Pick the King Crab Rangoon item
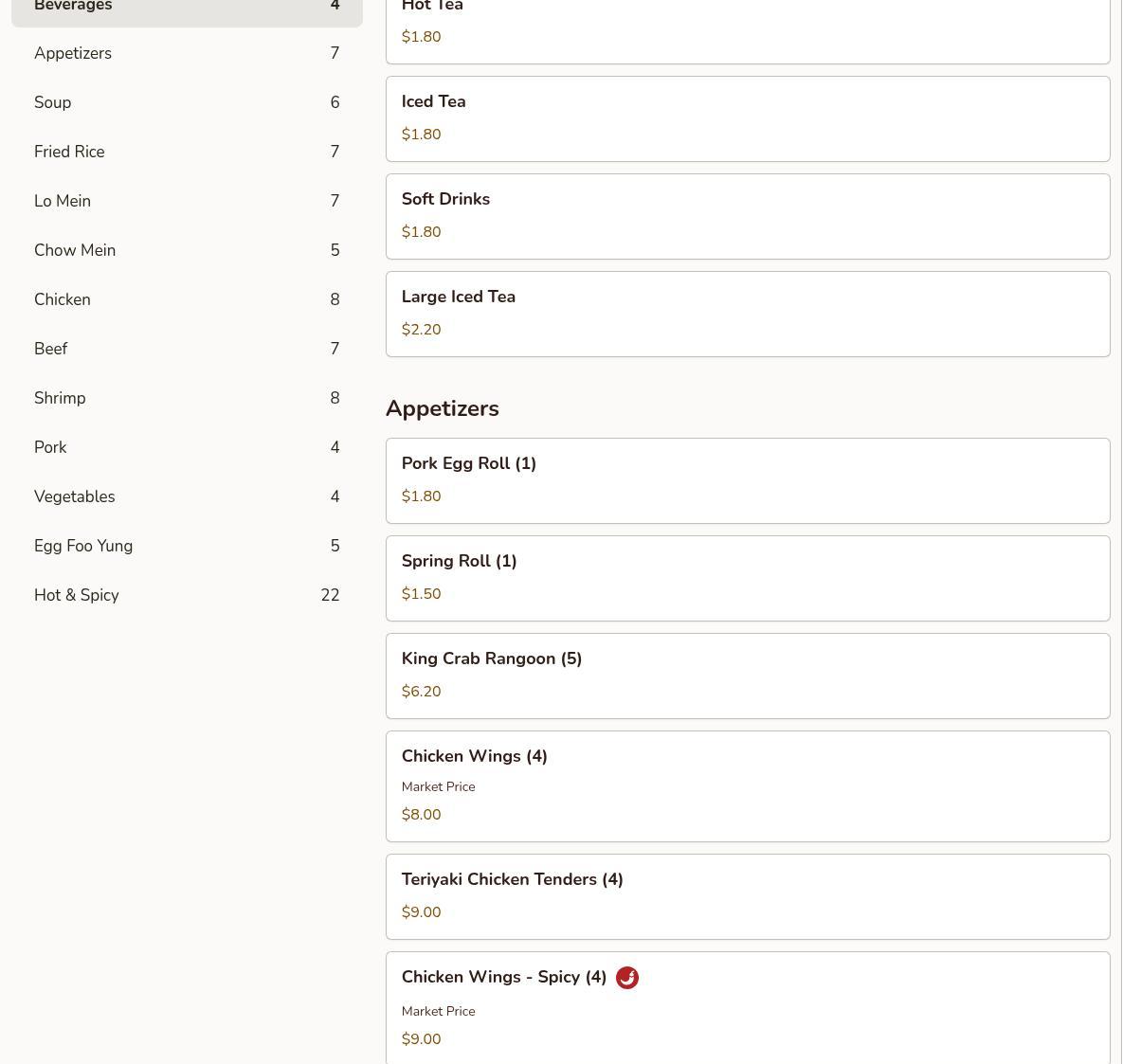This screenshot has height=1064, width=1141. 747,676
